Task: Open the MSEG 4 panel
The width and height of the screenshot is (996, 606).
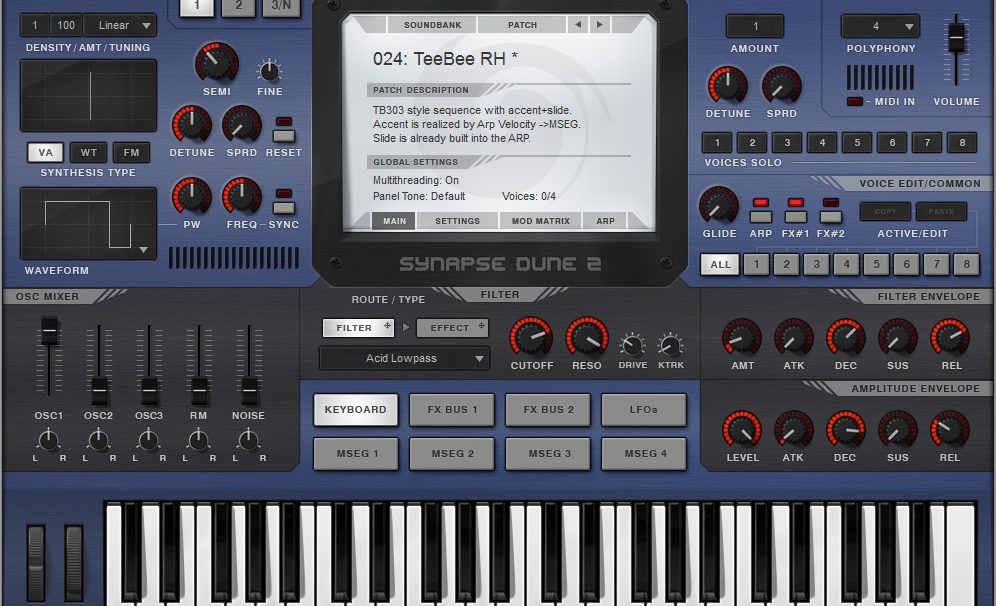Action: [x=644, y=454]
